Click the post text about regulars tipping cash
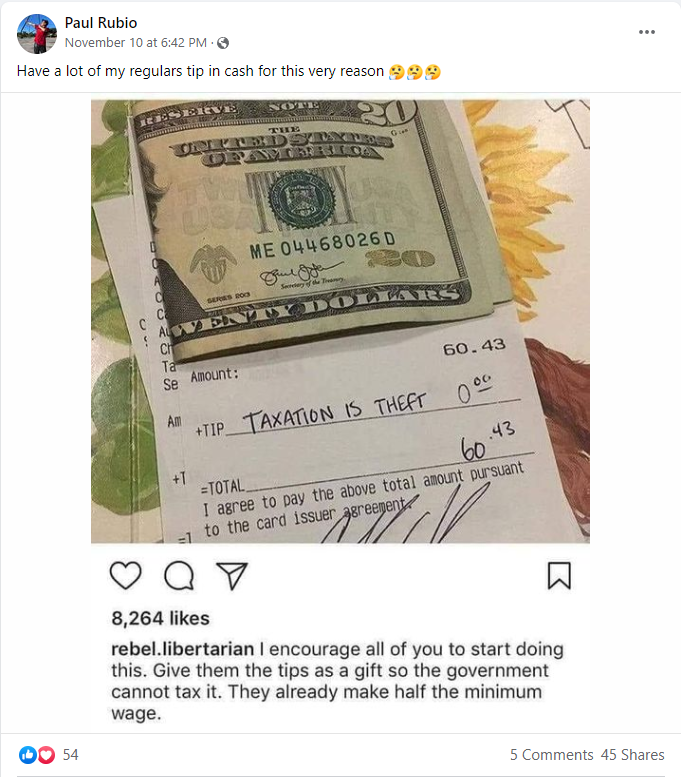The width and height of the screenshot is (681, 777). pos(200,71)
